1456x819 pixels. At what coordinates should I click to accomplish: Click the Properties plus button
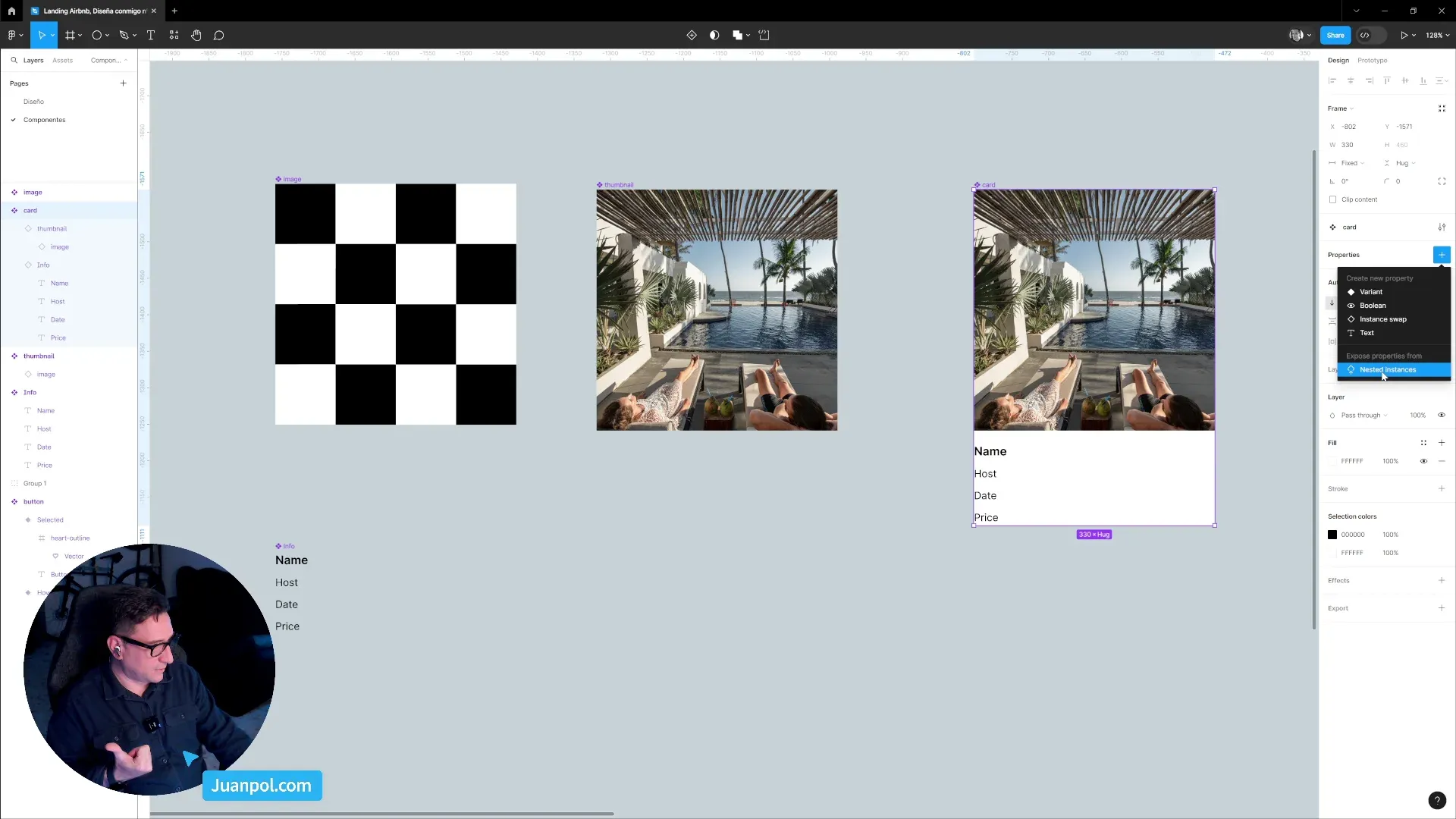(1442, 255)
